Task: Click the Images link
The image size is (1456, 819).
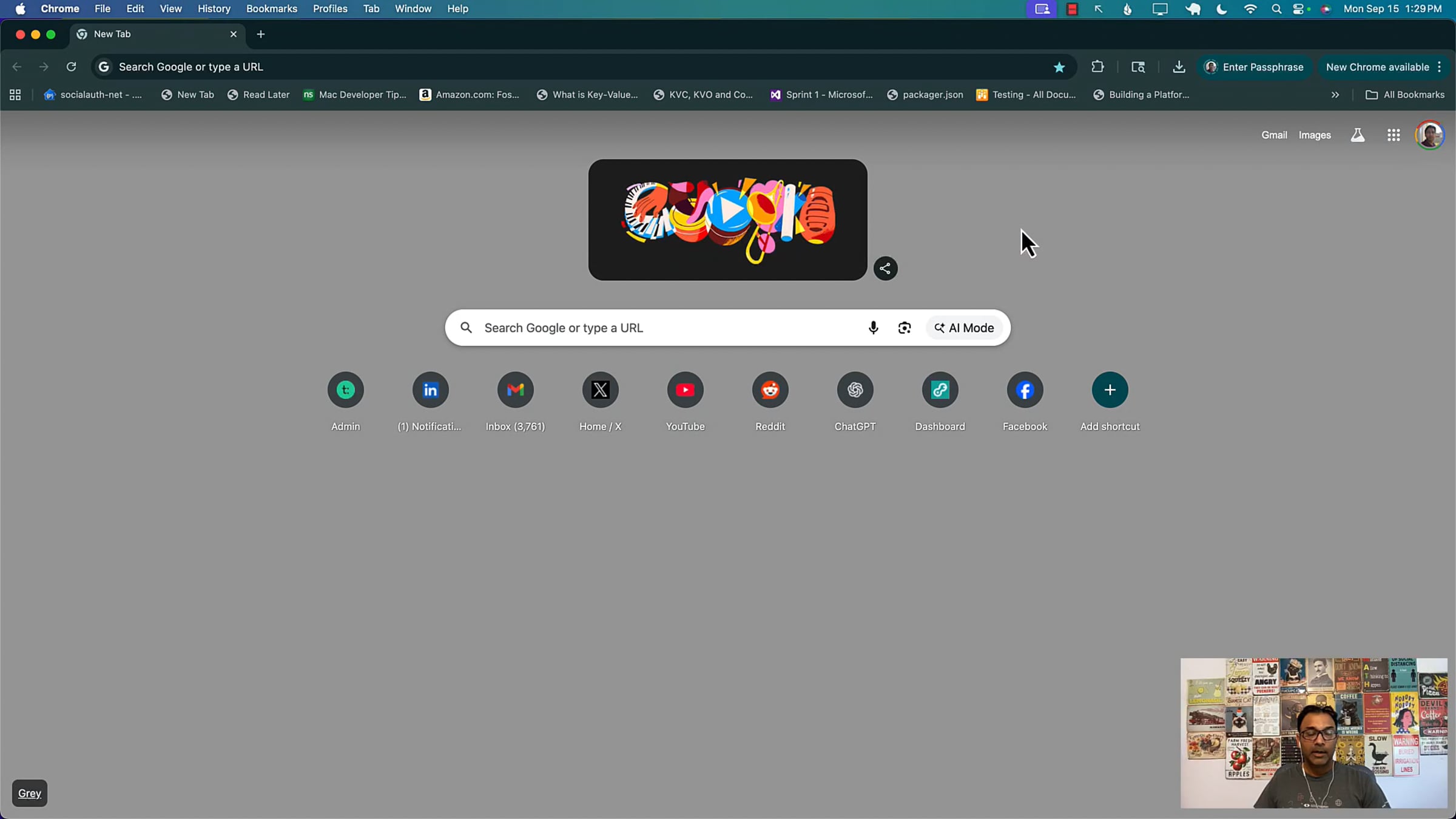Action: (x=1315, y=135)
